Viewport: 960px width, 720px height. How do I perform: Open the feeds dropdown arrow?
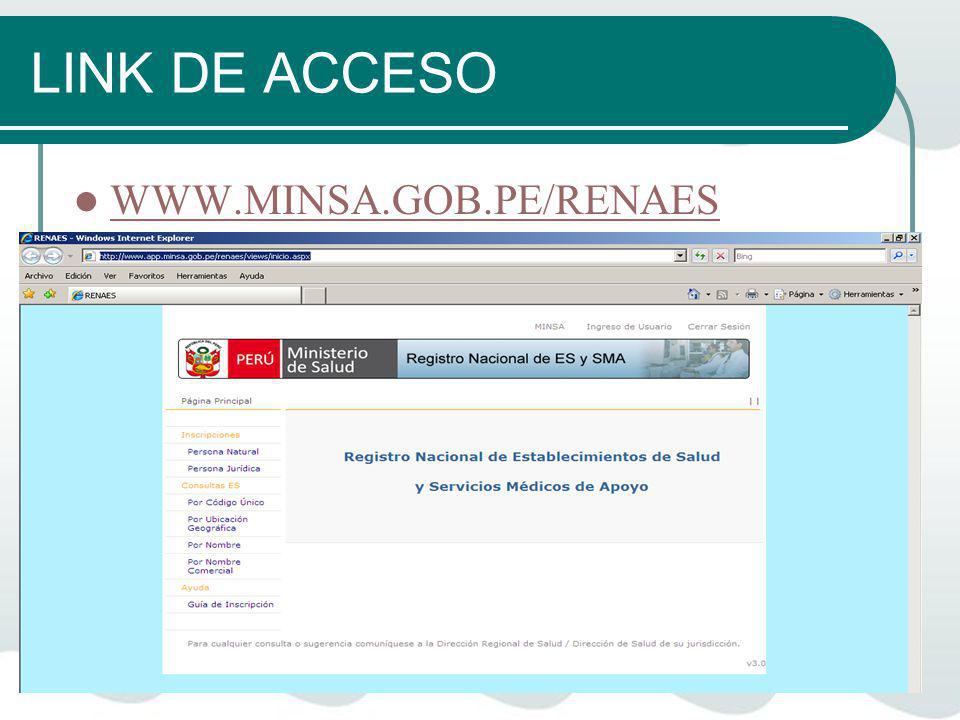[737, 294]
